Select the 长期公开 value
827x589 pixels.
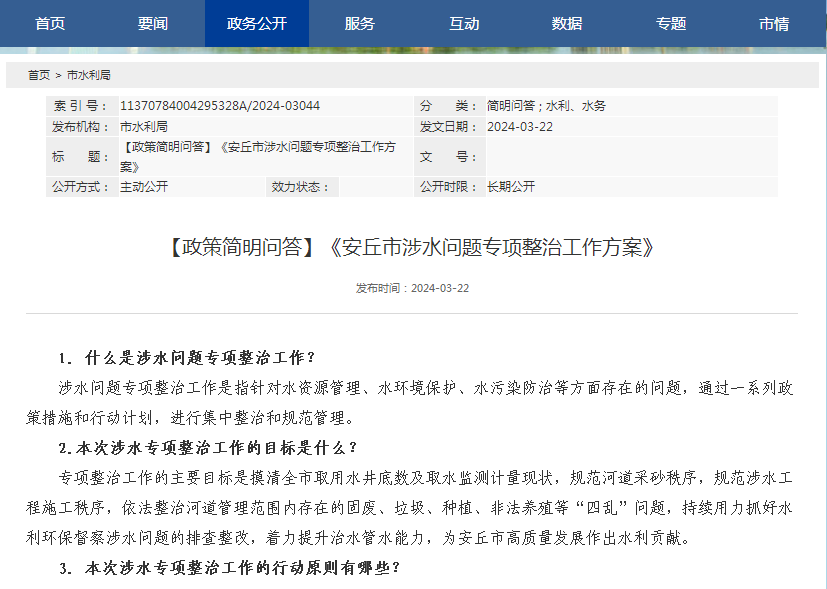tap(511, 187)
